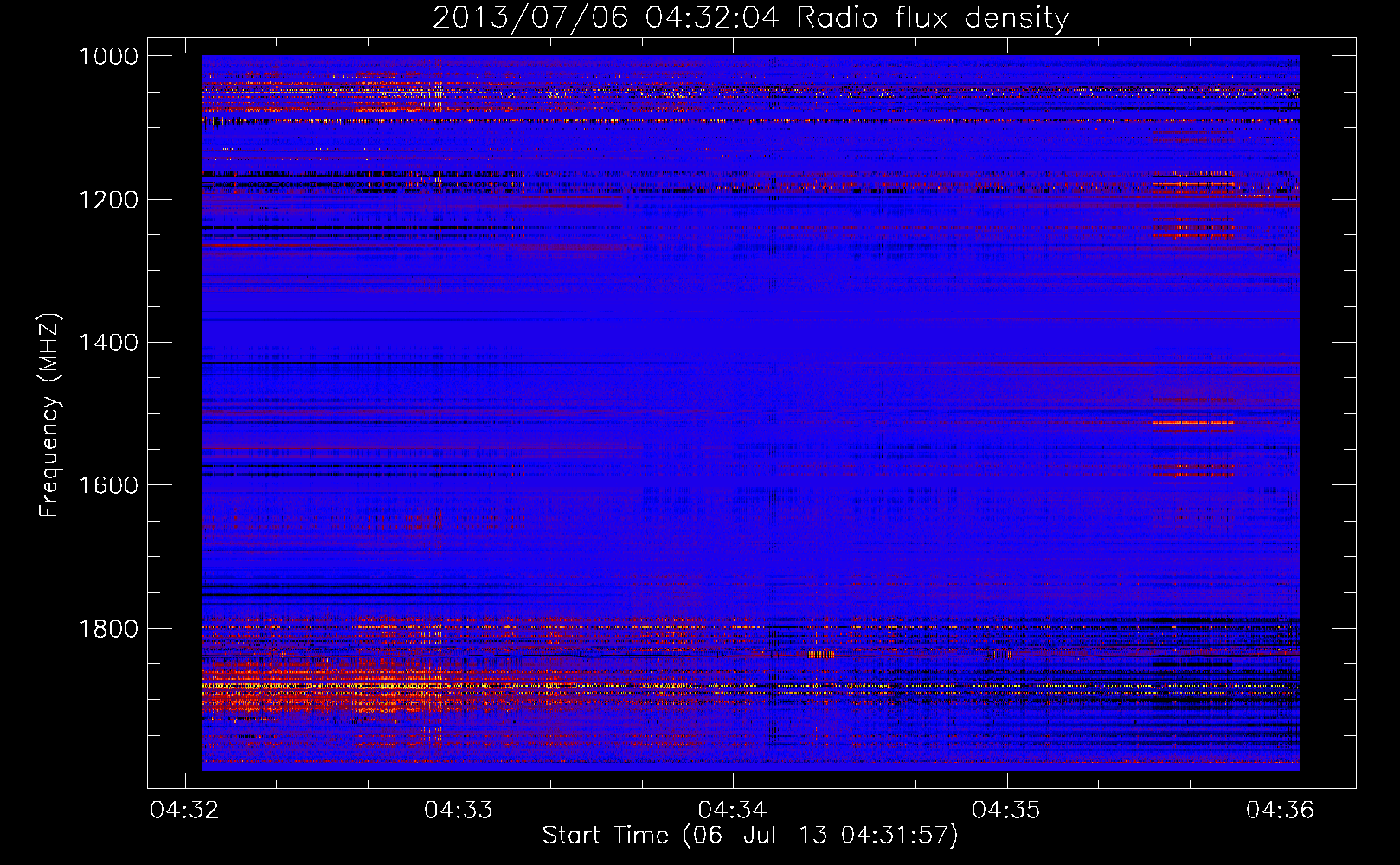Click the "Frequency (MHZ)" axis label
Screen dimensions: 1400x865
[49, 415]
